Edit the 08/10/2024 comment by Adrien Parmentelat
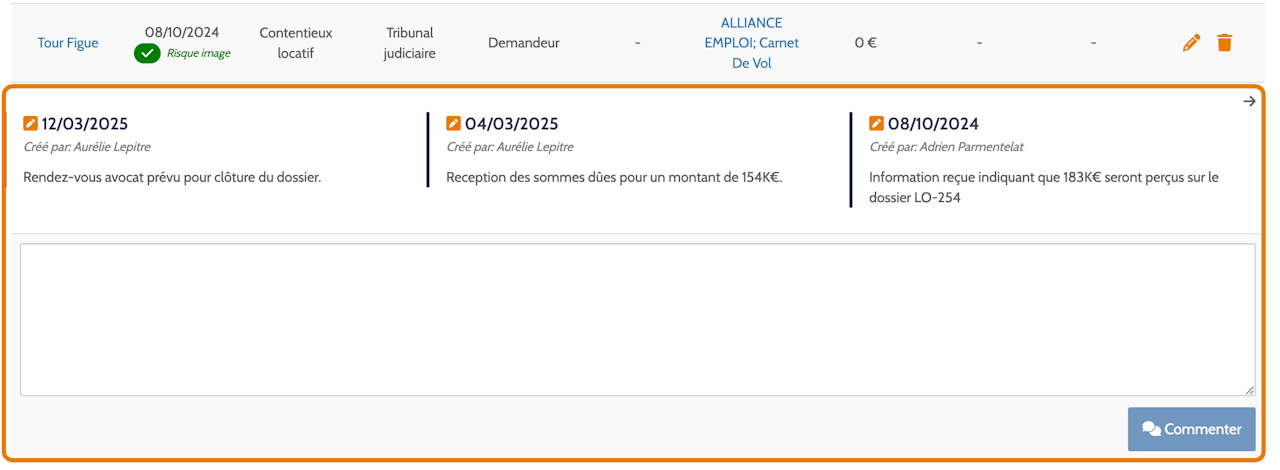Viewport: 1280px width, 470px height. point(877,124)
